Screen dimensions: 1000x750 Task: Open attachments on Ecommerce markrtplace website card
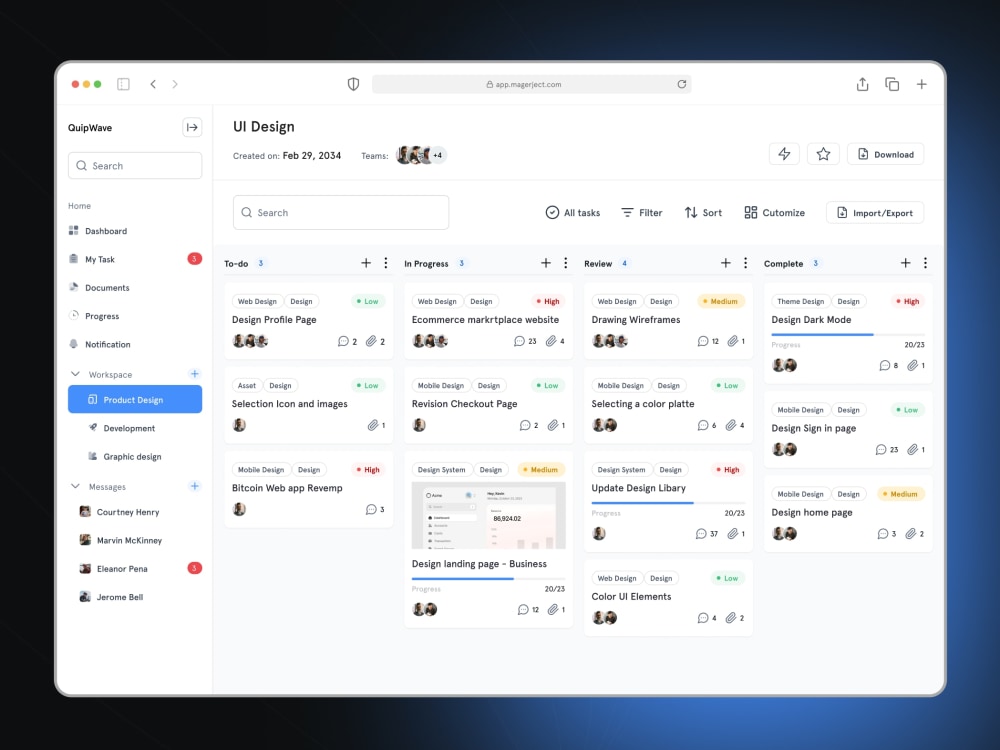555,341
